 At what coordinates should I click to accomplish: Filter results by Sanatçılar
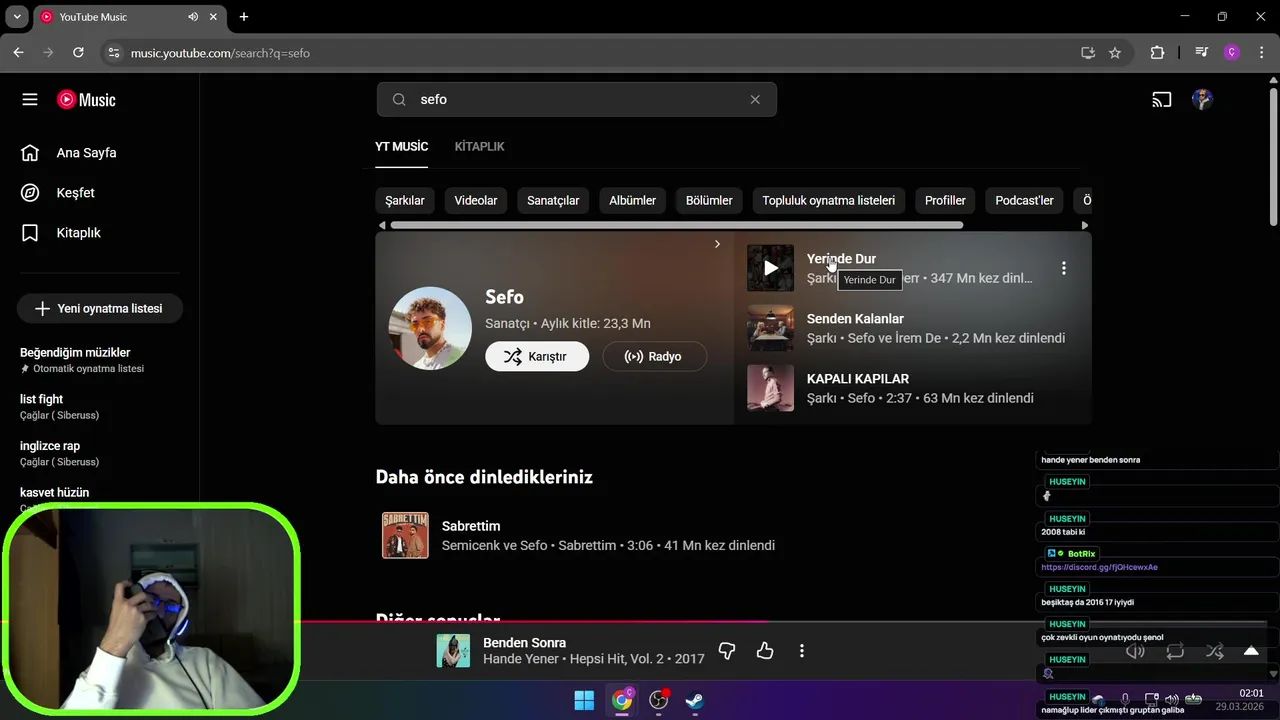(553, 201)
